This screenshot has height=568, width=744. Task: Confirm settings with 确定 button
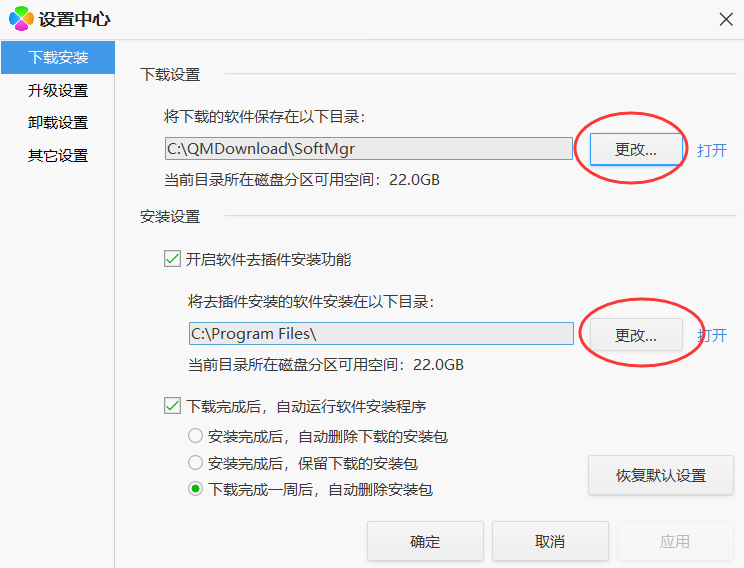(x=425, y=541)
